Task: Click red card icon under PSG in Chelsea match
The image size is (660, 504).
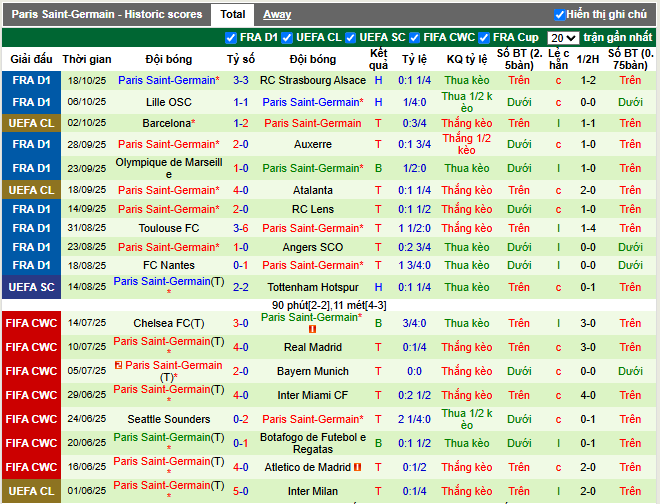Action: [x=313, y=328]
